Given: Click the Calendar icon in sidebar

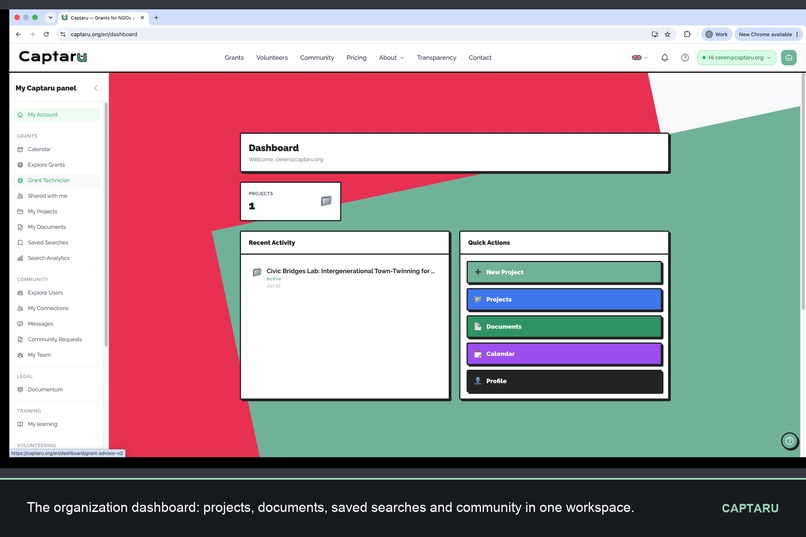Looking at the screenshot, I should (20, 149).
